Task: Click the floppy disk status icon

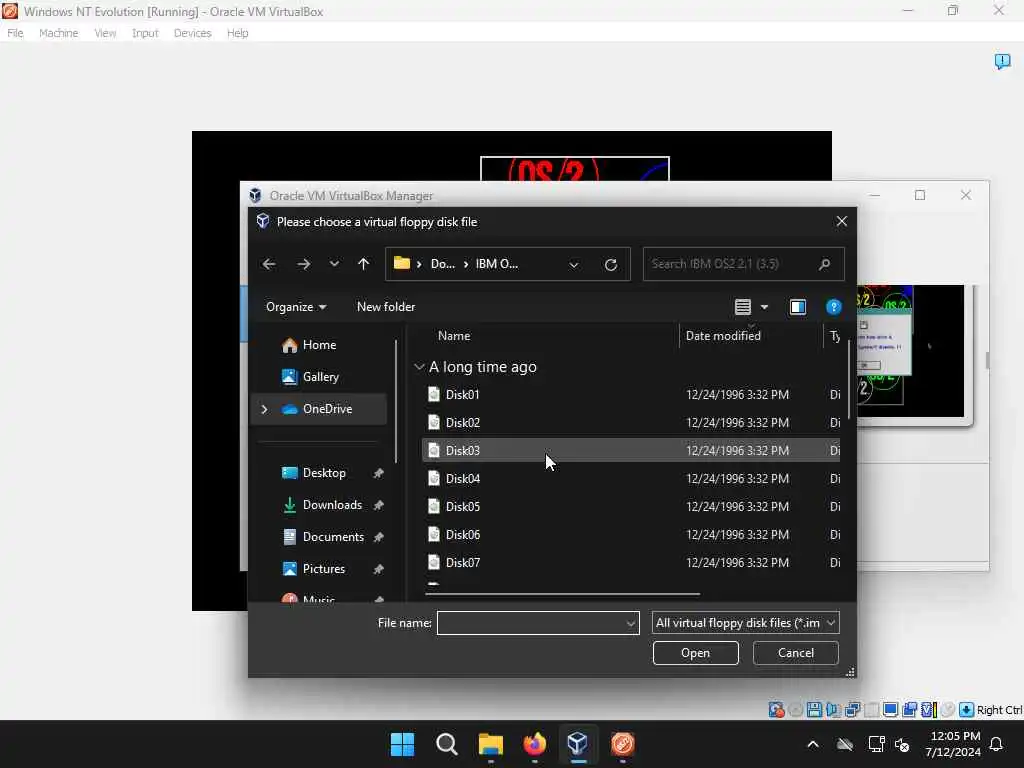Action: coord(814,710)
